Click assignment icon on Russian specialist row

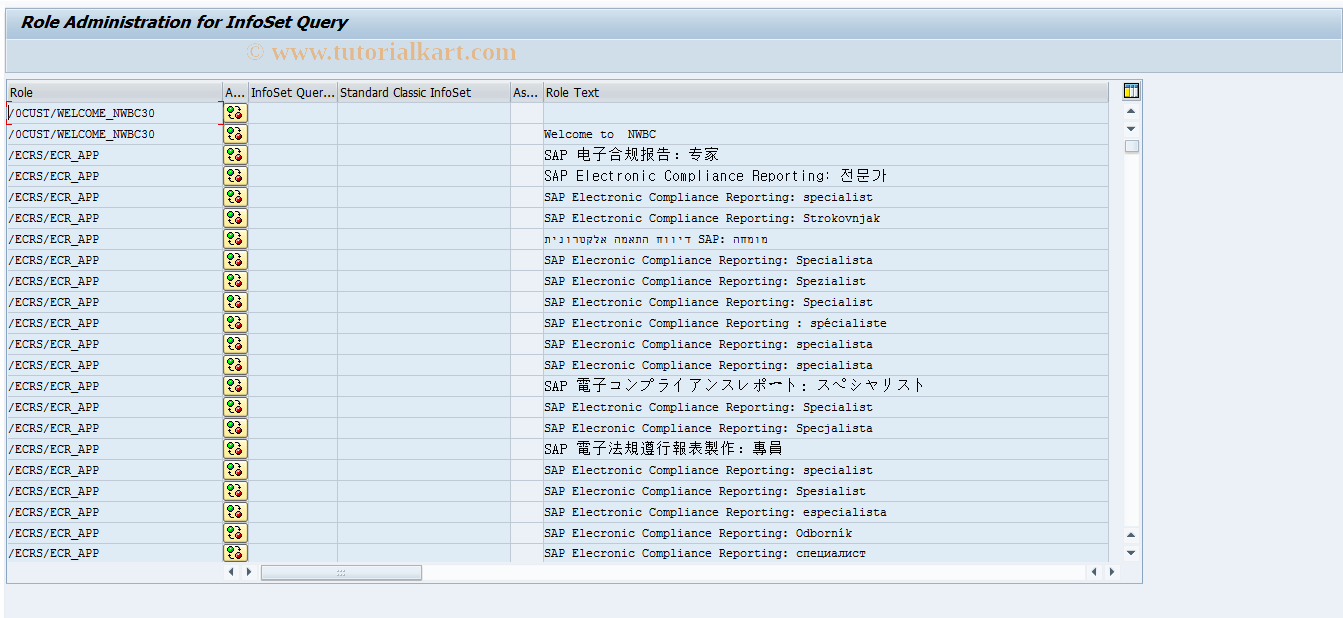(x=235, y=552)
